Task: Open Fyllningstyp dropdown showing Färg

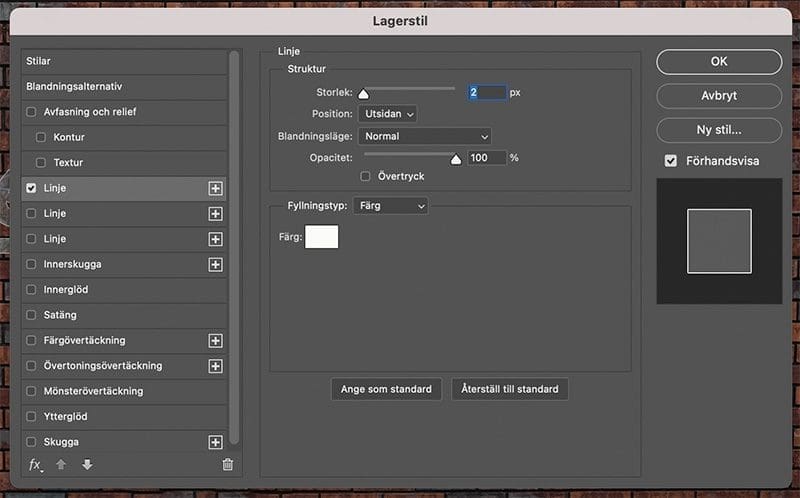Action: click(391, 206)
